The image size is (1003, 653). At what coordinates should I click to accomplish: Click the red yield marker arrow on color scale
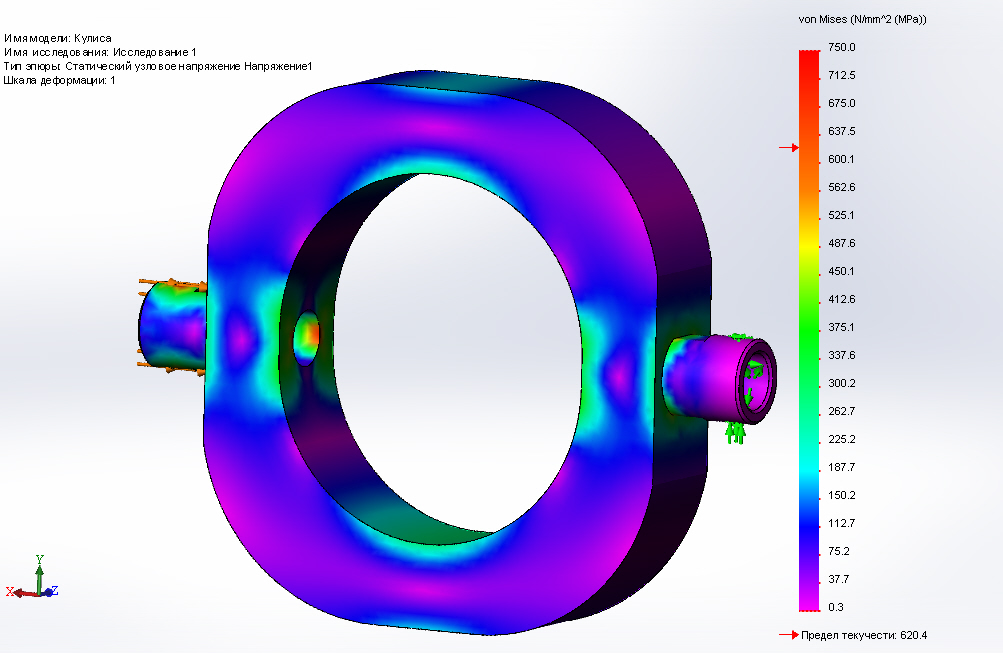click(x=789, y=148)
